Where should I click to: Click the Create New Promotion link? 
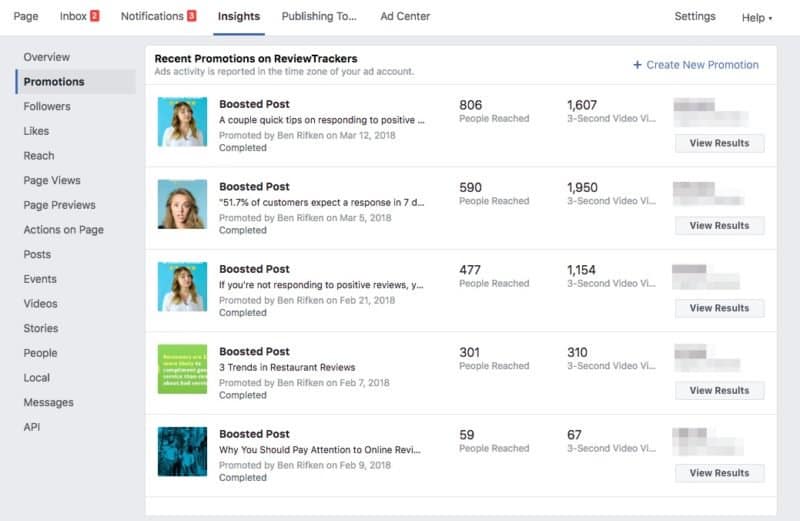(x=702, y=65)
